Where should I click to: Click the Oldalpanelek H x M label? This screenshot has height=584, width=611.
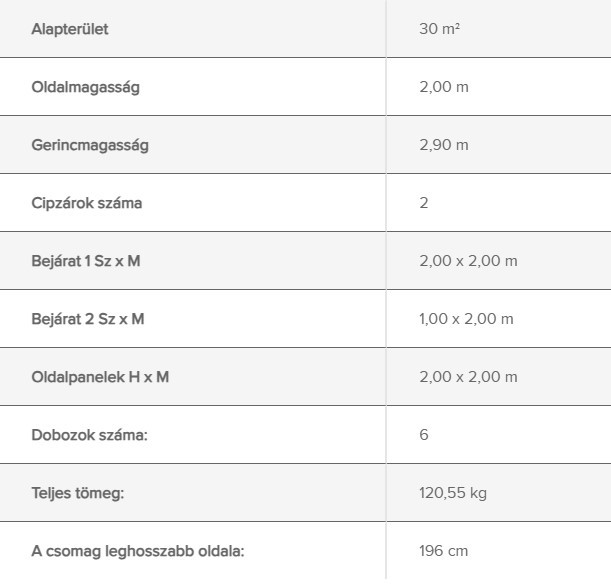100,377
